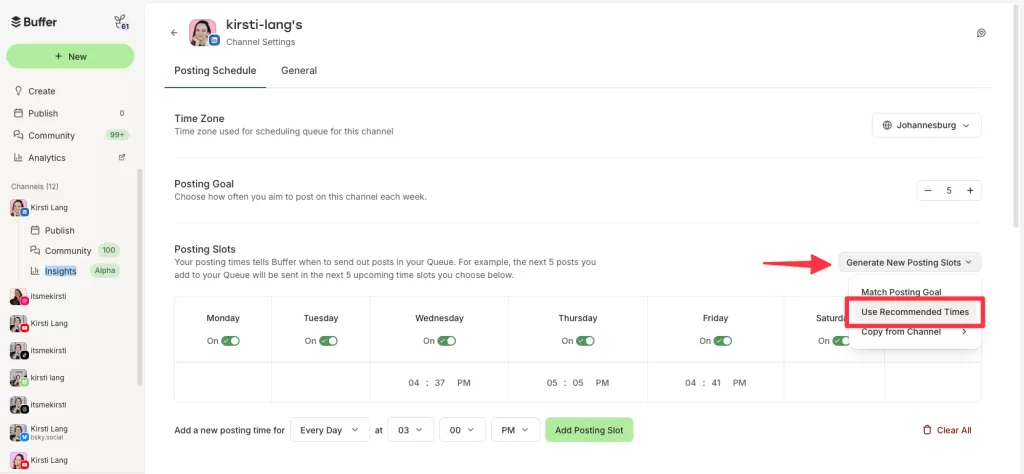Decrease the posting goal with the minus button
Image resolution: width=1024 pixels, height=474 pixels.
pyautogui.click(x=927, y=191)
